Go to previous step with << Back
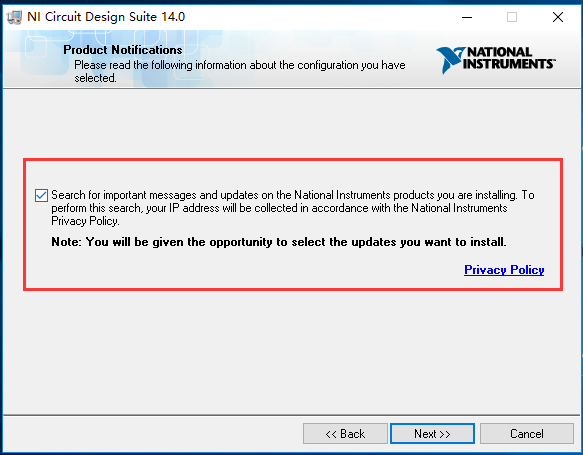Viewport: 583px width, 455px height. pyautogui.click(x=345, y=433)
